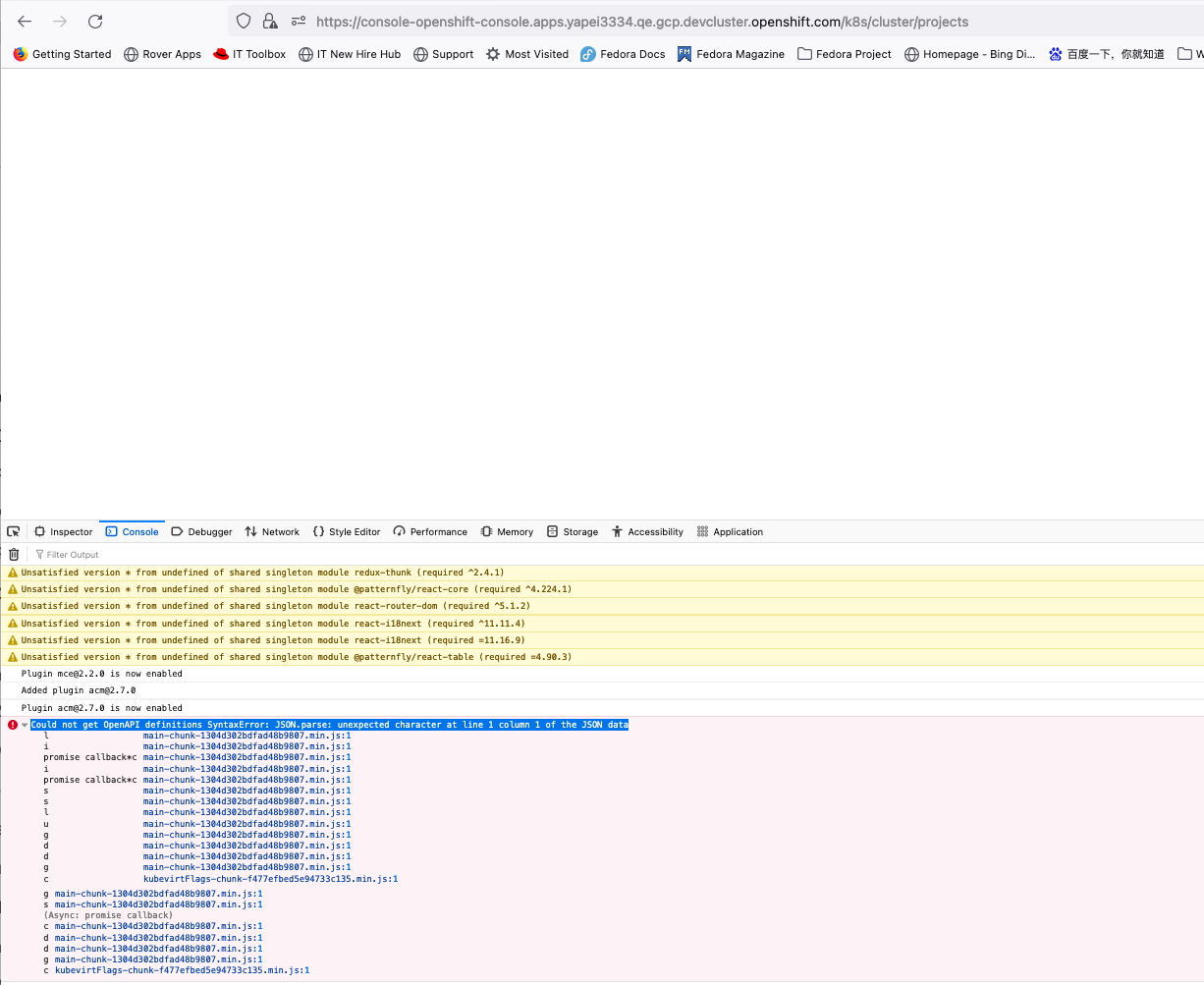The image size is (1204, 985).
Task: Click the warning icon on react-router-dom message
Action: 13,606
